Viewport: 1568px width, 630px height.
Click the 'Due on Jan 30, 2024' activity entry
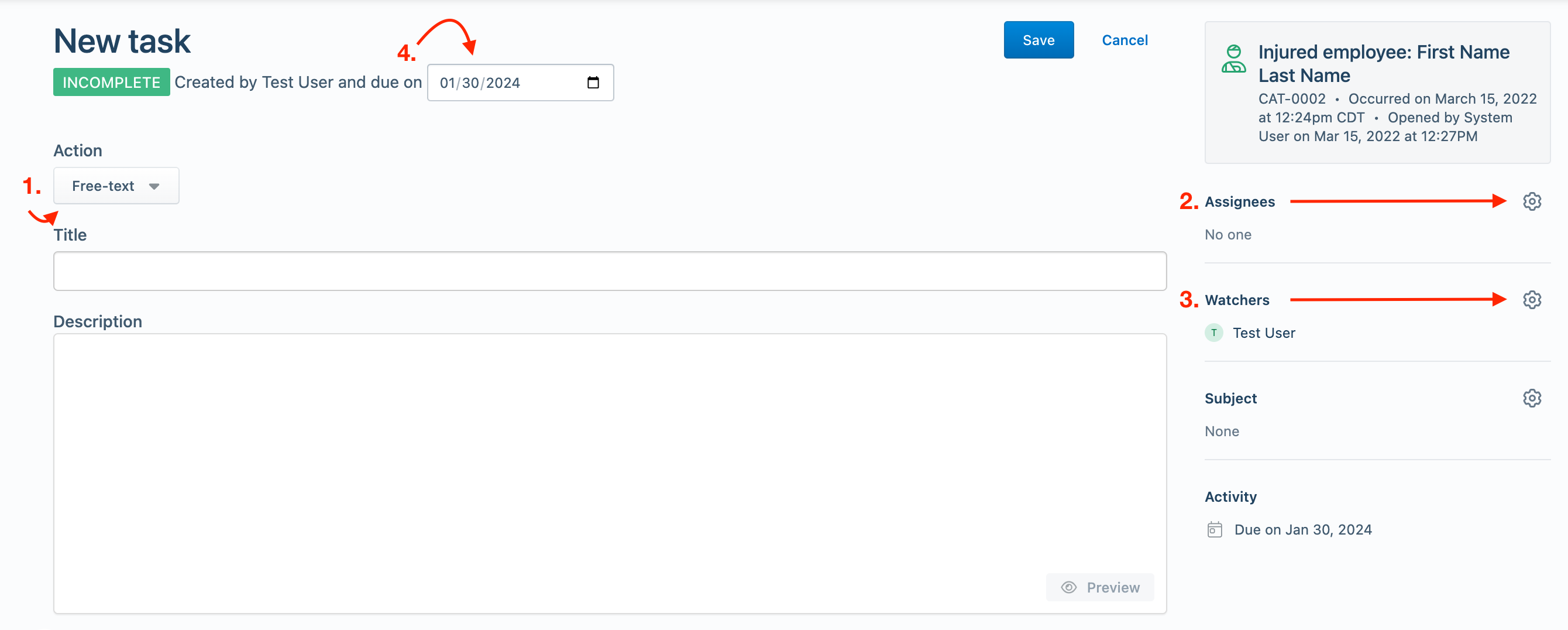(x=1302, y=530)
